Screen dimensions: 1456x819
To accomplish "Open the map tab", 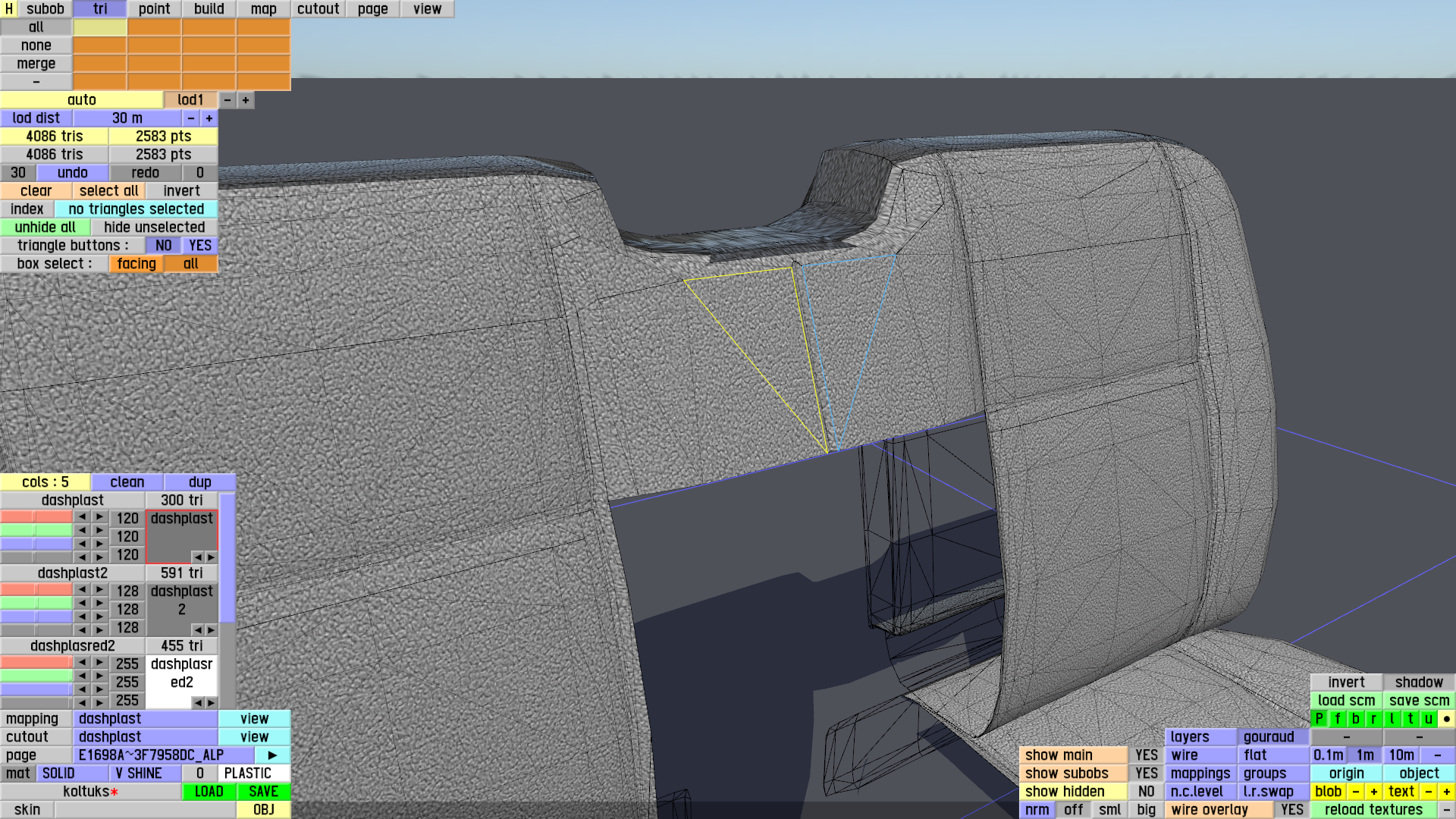I will 263,9.
